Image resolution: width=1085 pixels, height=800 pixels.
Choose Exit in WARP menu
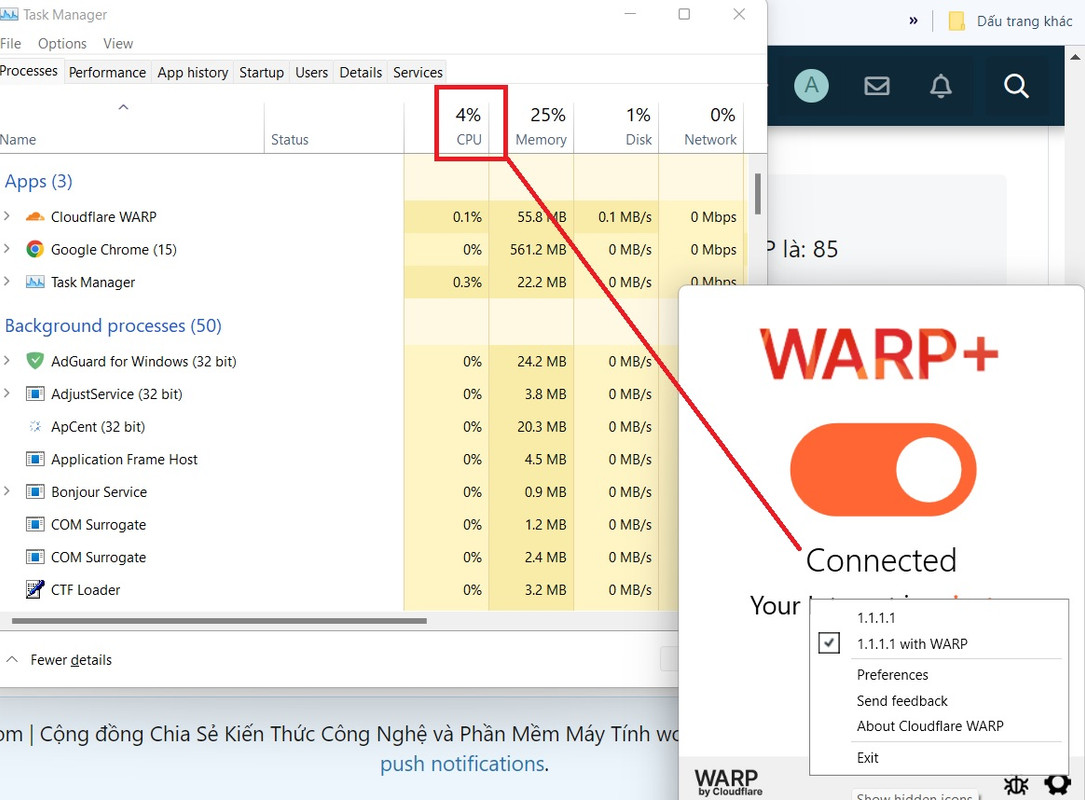pos(867,758)
